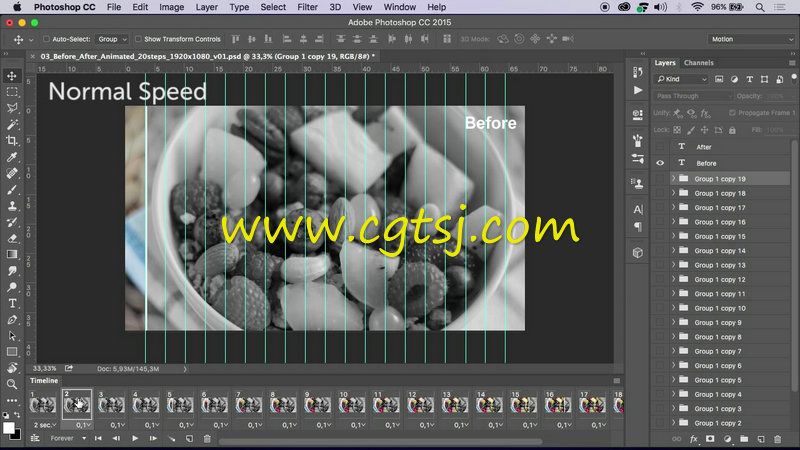Go to previous frame in Timeline
The height and width of the screenshot is (450, 800).
[116, 438]
